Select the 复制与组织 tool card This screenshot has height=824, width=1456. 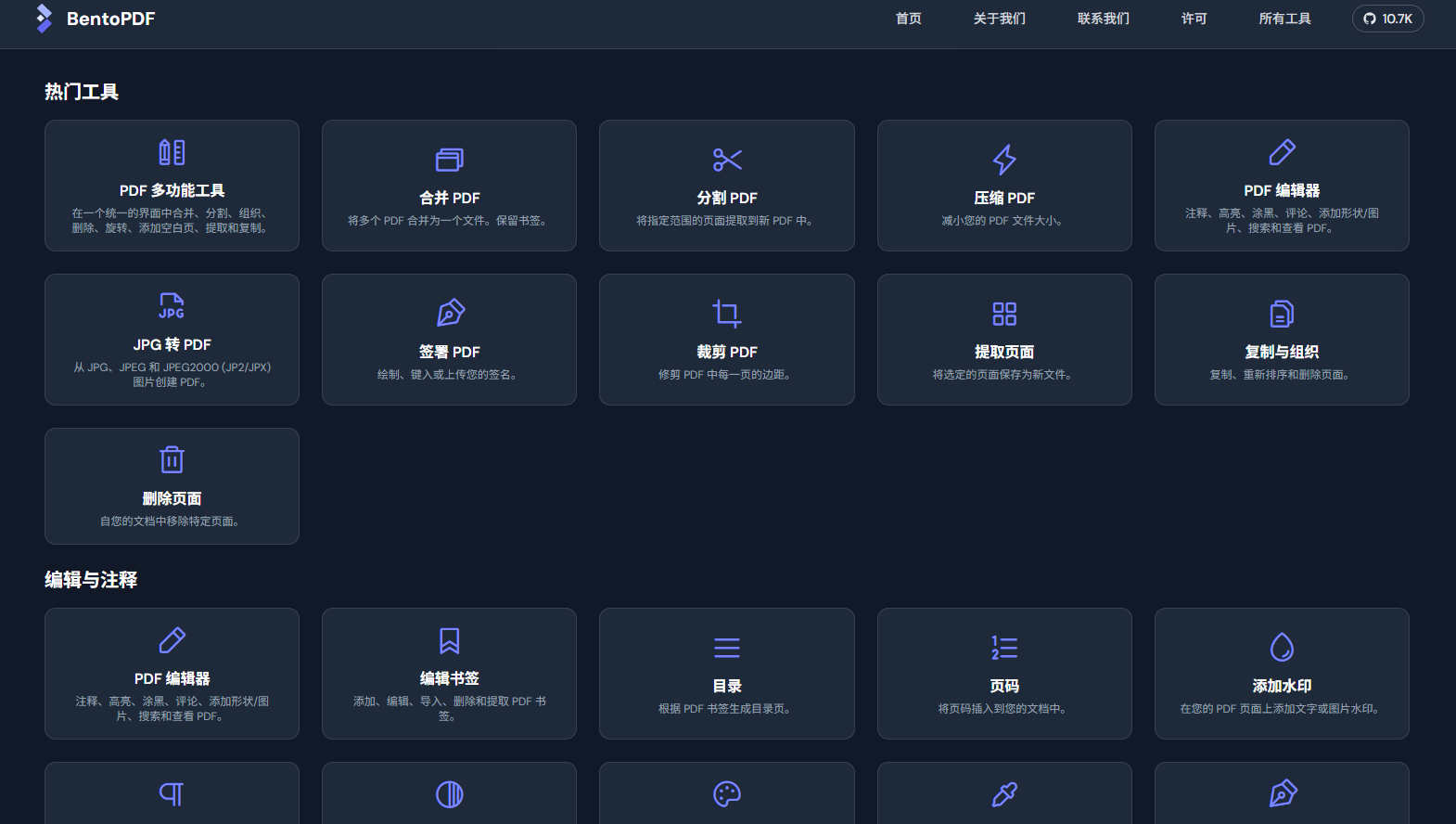coord(1282,340)
